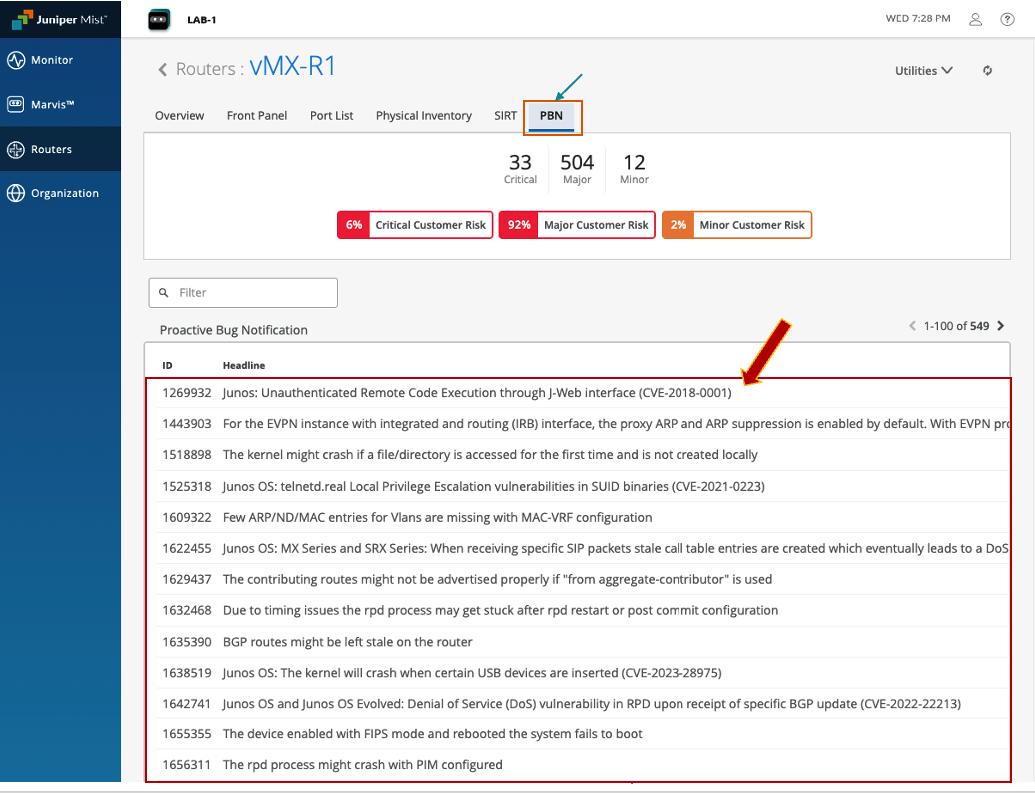Switch to the Physical Inventory tab
The width and height of the screenshot is (1035, 793).
point(423,116)
